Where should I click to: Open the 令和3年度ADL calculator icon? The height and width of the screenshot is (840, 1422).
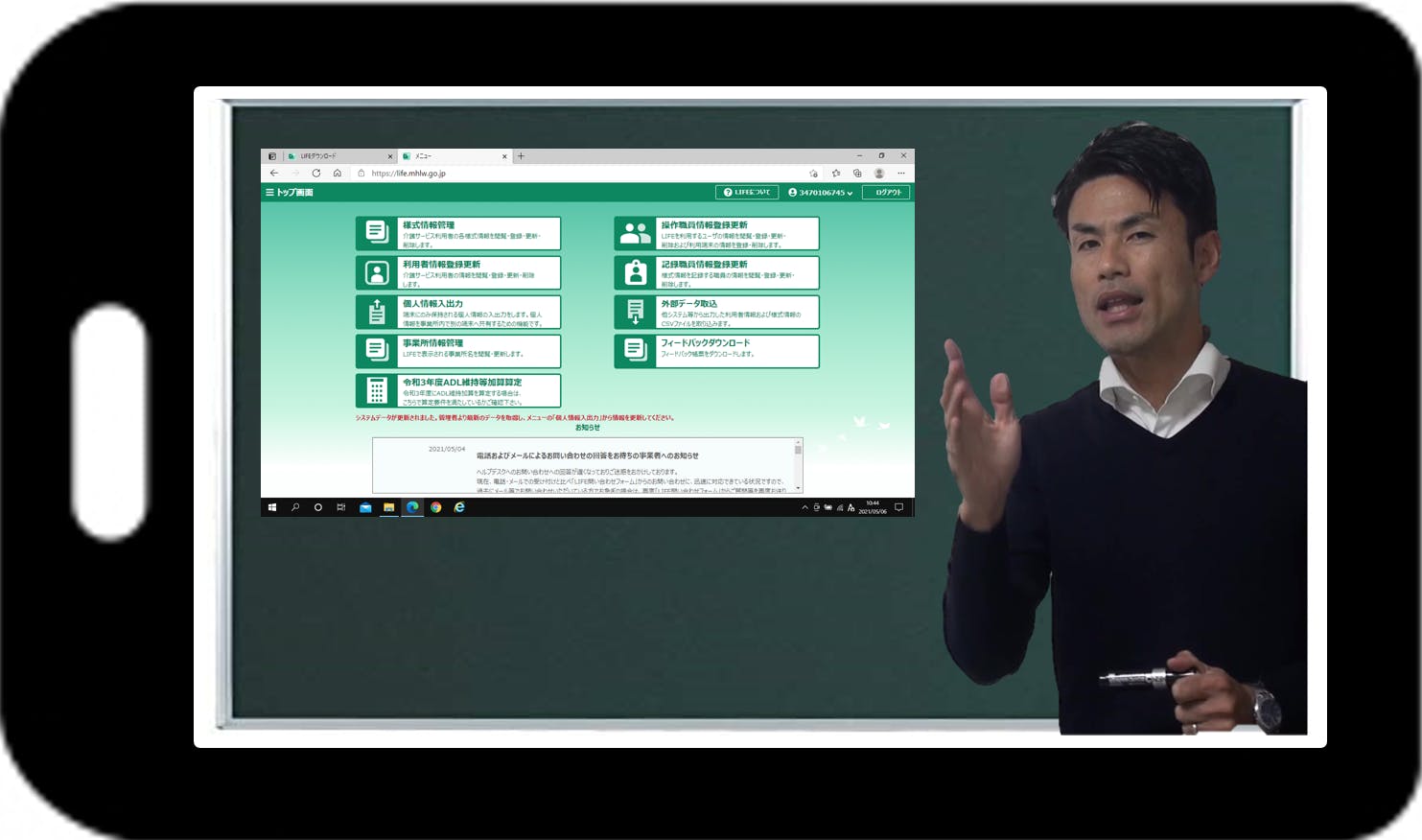coord(377,391)
